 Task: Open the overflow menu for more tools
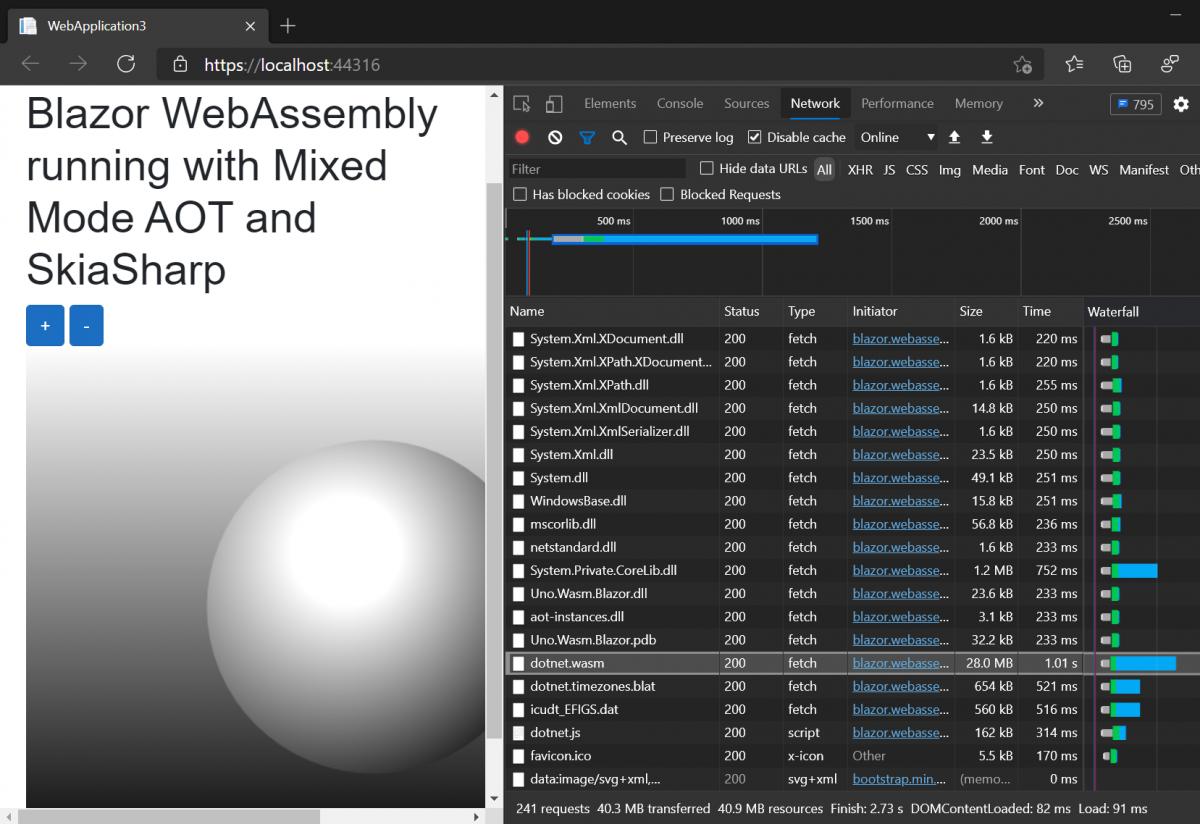1038,103
